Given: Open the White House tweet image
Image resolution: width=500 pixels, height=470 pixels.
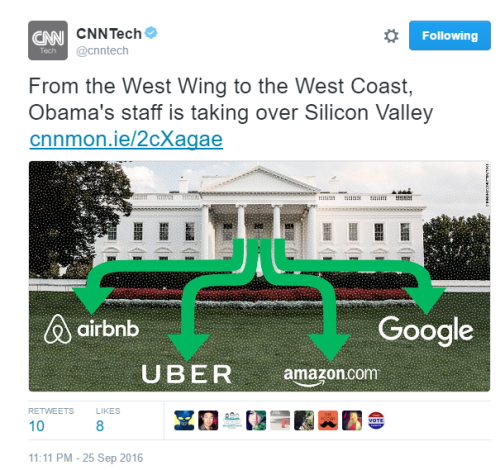Looking at the screenshot, I should click(x=259, y=276).
